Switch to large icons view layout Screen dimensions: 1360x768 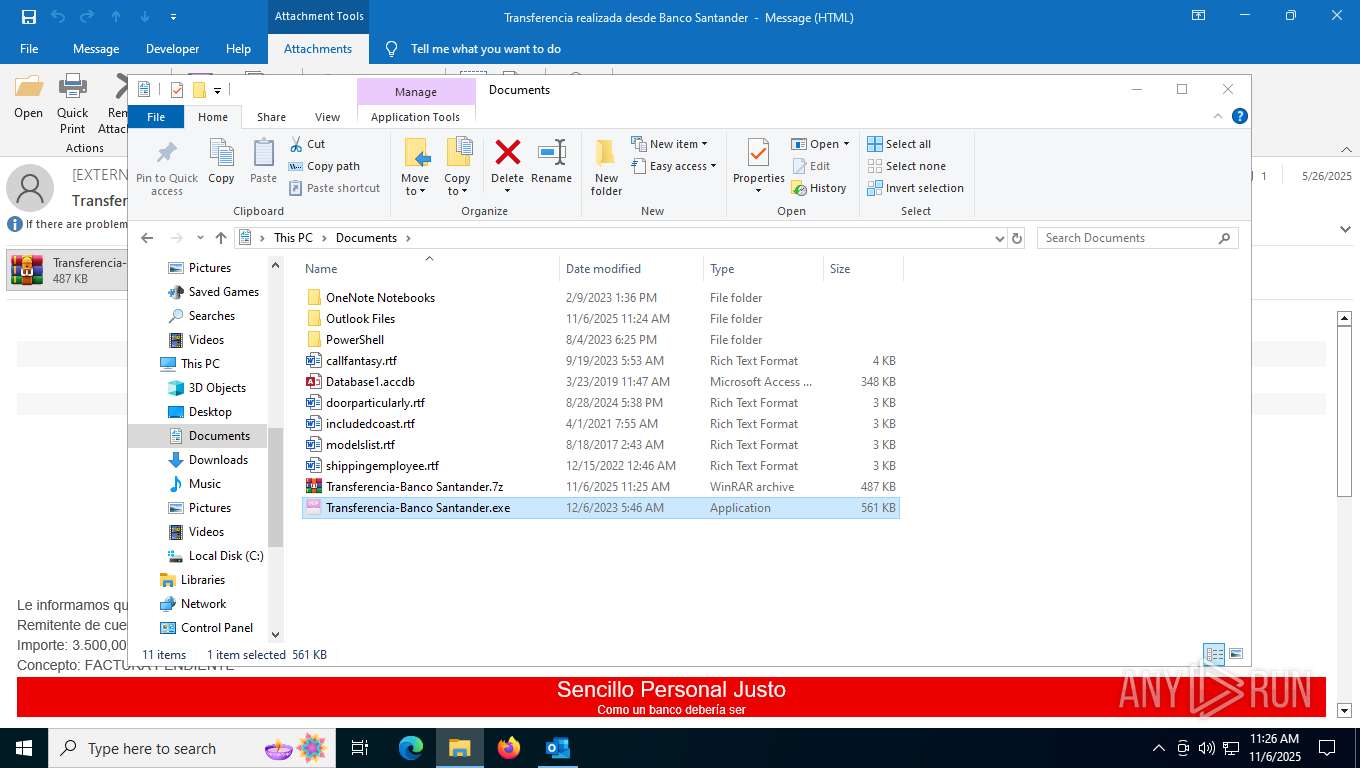pyautogui.click(x=1236, y=655)
